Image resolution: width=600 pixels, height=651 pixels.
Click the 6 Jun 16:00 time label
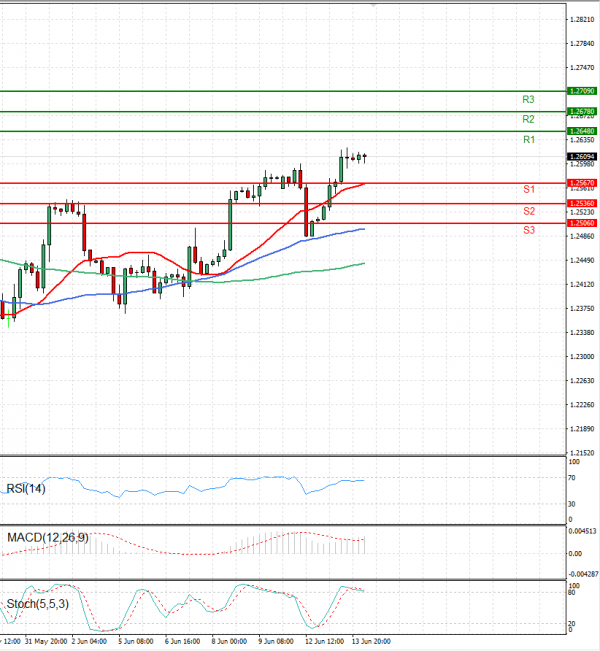(182, 641)
